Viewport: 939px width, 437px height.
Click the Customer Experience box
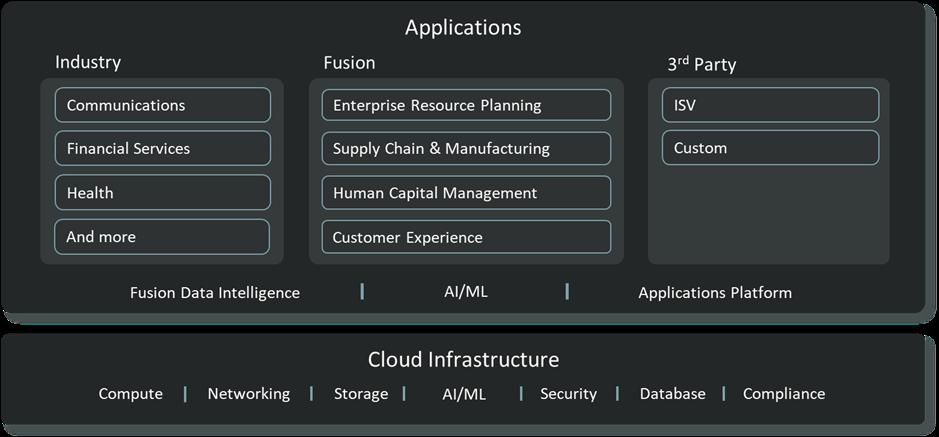(x=466, y=237)
